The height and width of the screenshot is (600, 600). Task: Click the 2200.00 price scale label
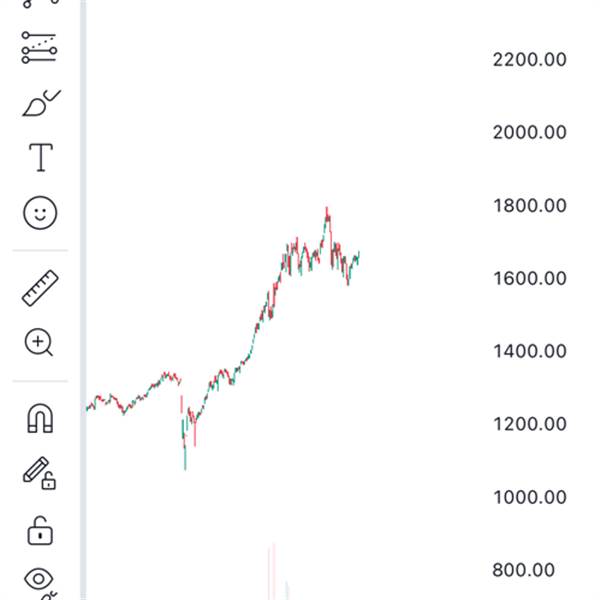pyautogui.click(x=529, y=60)
